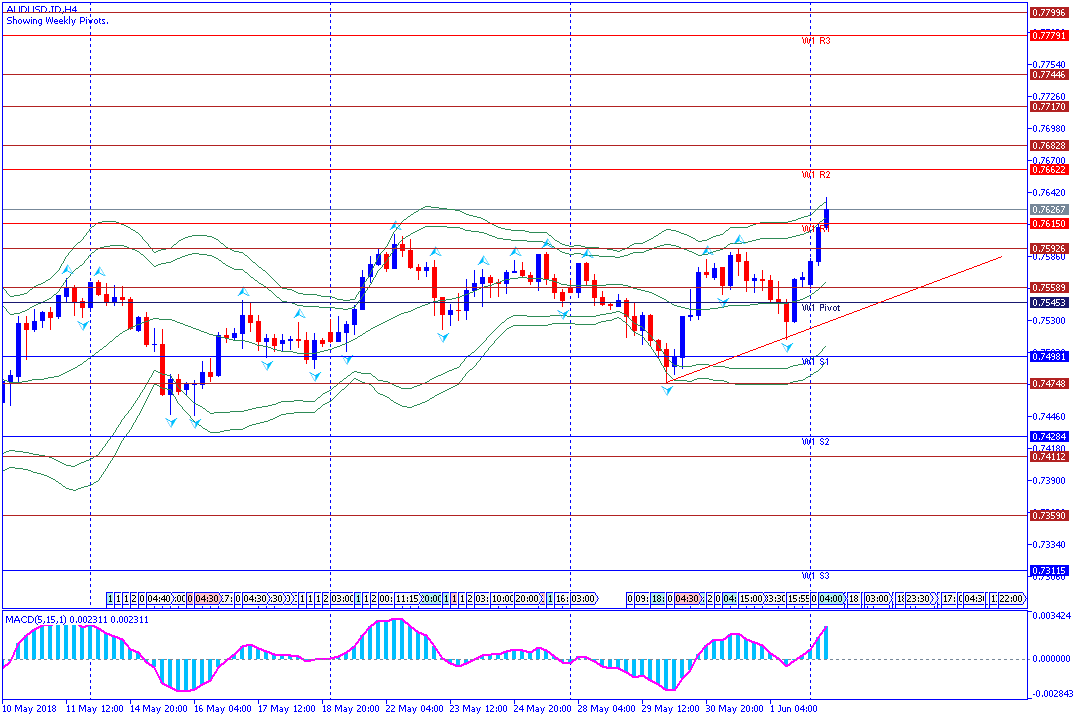
Task: Click the 23:30 event time tag
Action: (x=918, y=599)
